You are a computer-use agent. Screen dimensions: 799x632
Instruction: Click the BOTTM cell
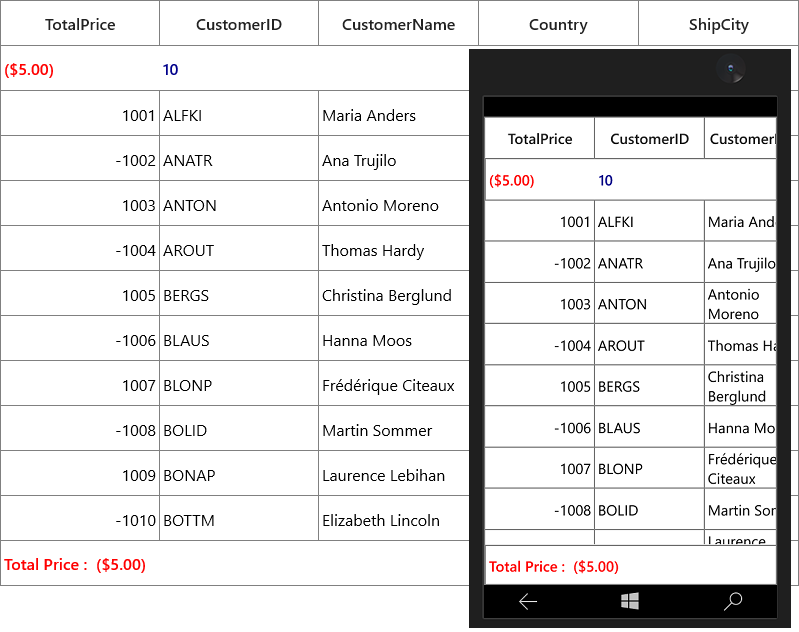[x=239, y=518]
